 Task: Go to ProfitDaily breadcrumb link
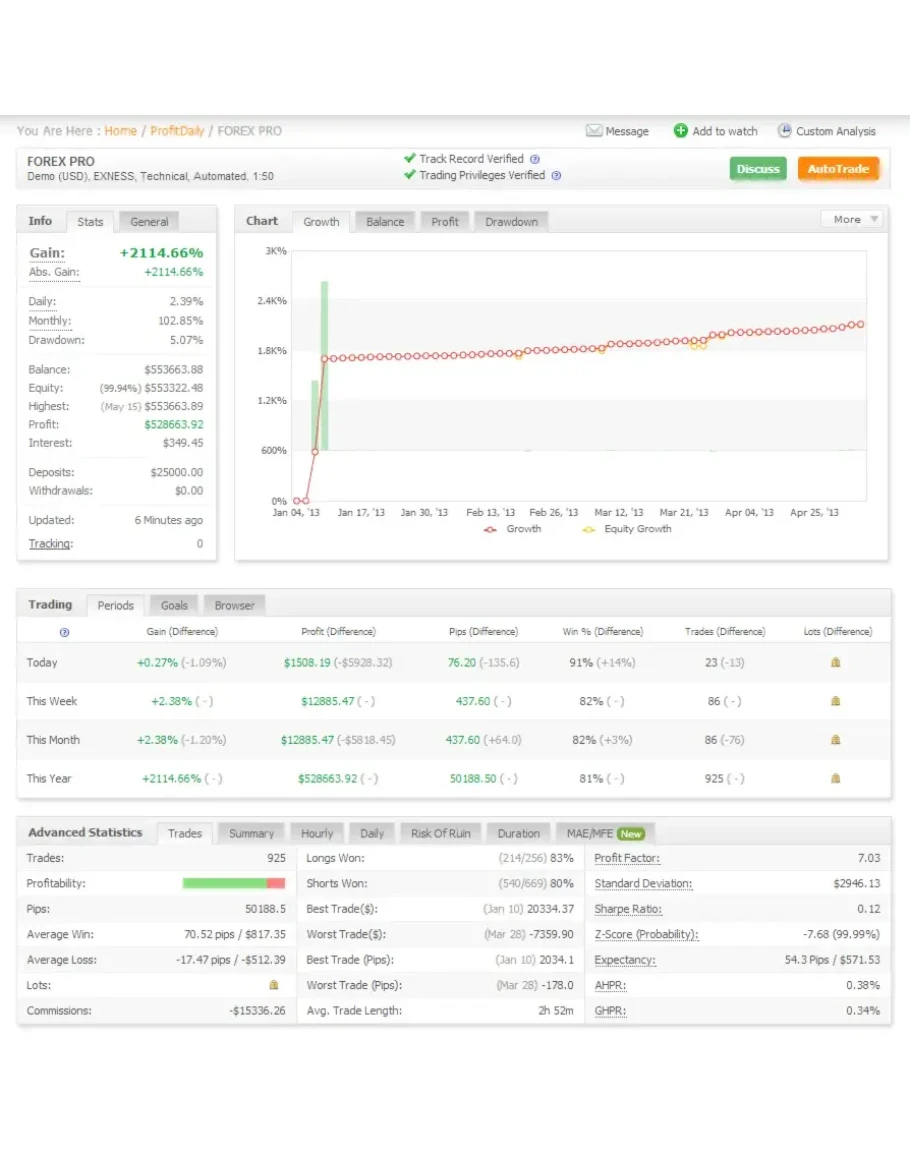point(177,131)
